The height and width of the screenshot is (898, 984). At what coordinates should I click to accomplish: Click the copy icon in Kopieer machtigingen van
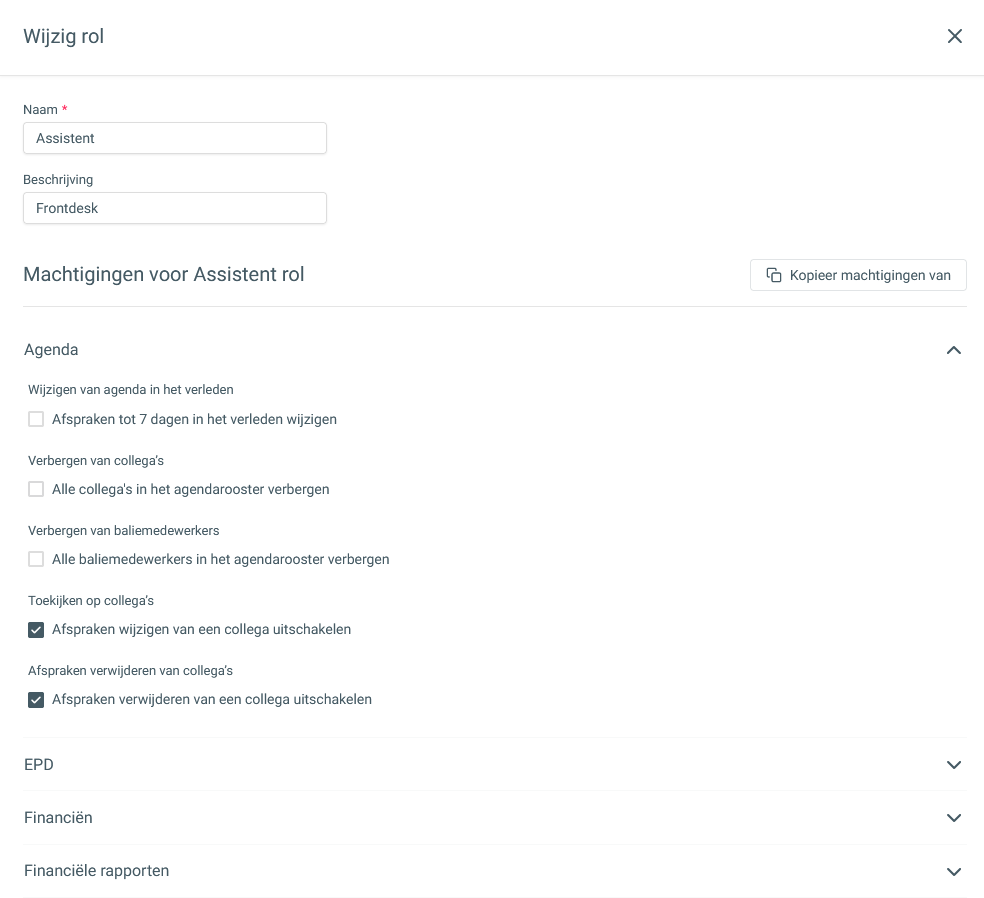(774, 275)
